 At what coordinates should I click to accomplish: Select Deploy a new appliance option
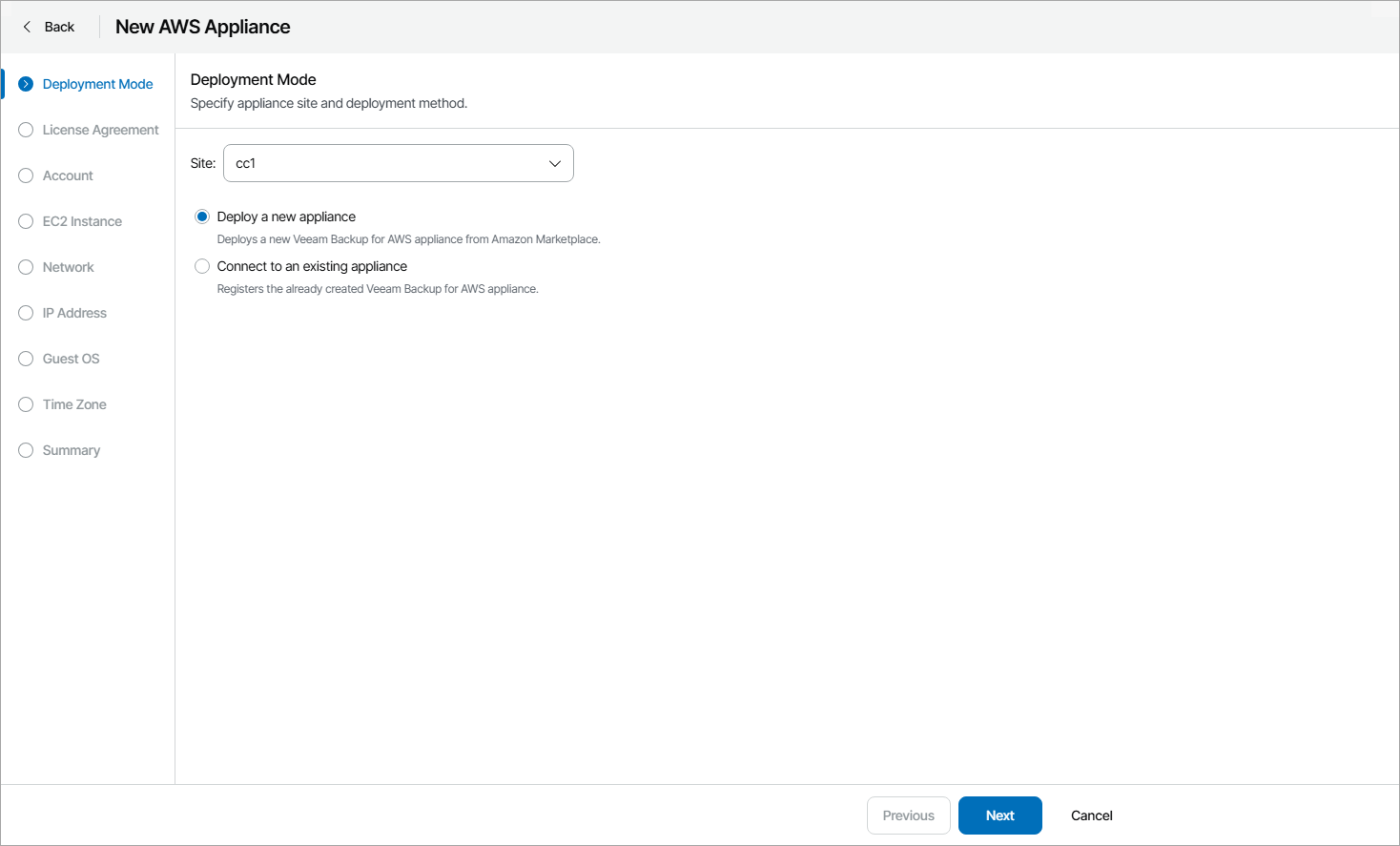pyautogui.click(x=202, y=217)
